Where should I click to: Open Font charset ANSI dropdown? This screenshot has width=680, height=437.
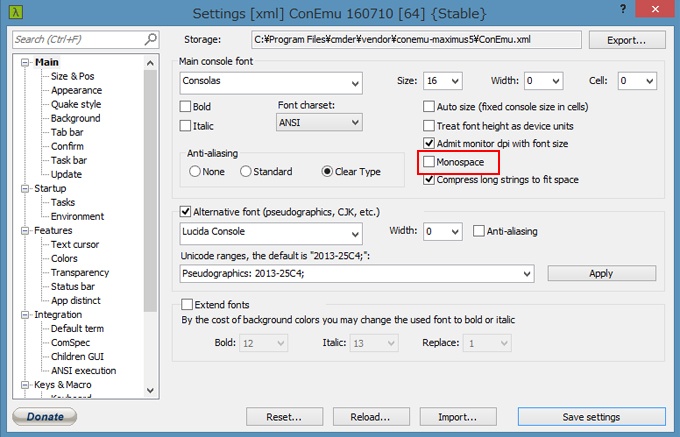[319, 122]
